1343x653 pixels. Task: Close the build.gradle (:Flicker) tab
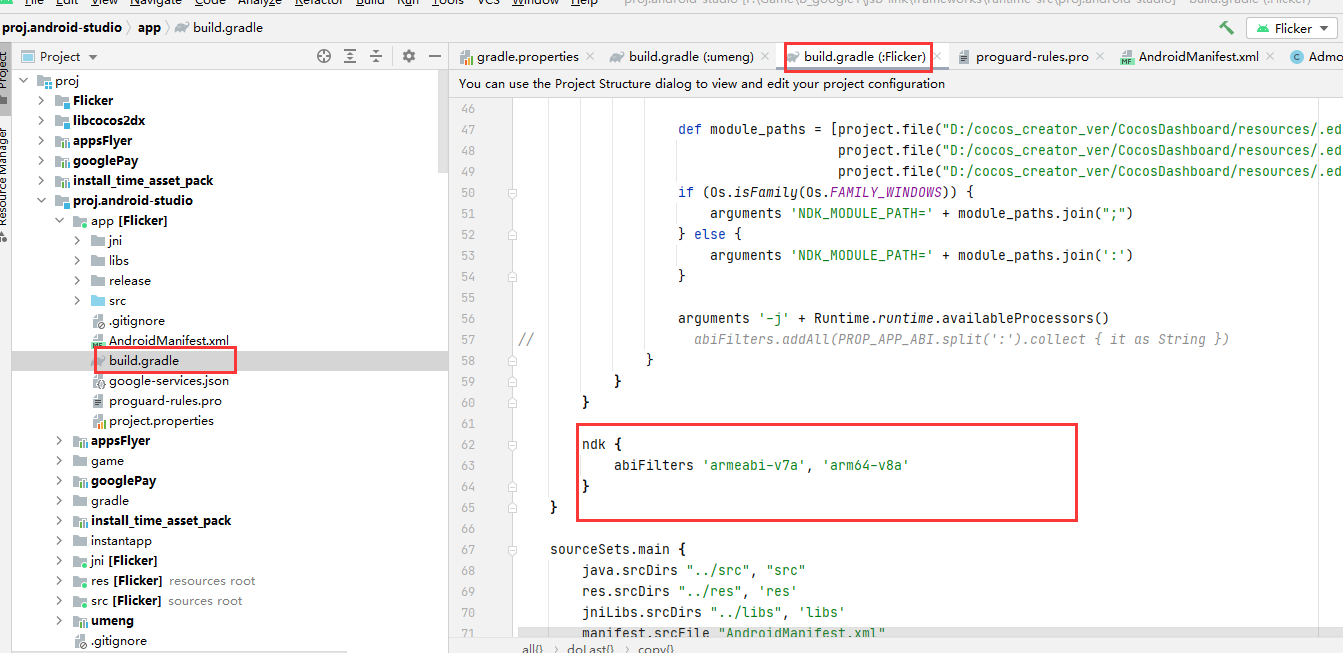tap(937, 57)
